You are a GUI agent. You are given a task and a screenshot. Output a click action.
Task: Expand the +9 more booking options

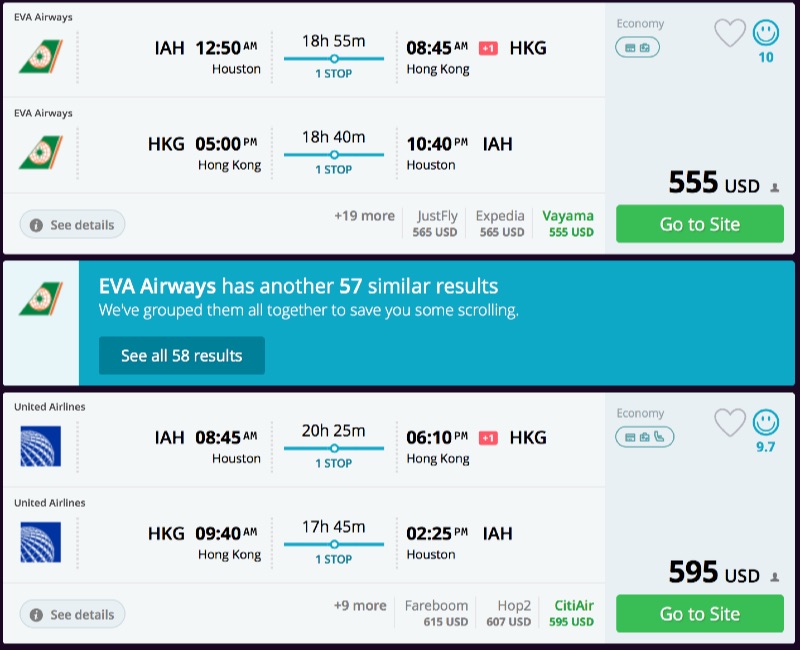tap(360, 605)
